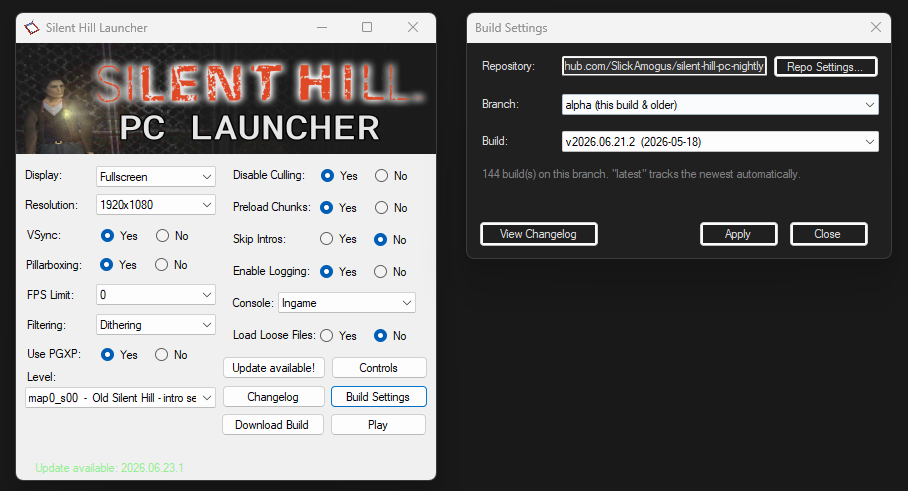Set VSync to Yes
This screenshot has width=908, height=491.
click(107, 235)
